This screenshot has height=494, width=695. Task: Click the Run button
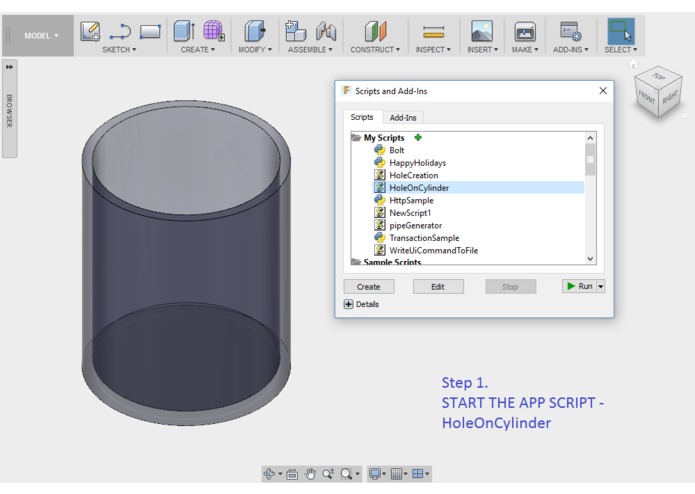pyautogui.click(x=579, y=287)
